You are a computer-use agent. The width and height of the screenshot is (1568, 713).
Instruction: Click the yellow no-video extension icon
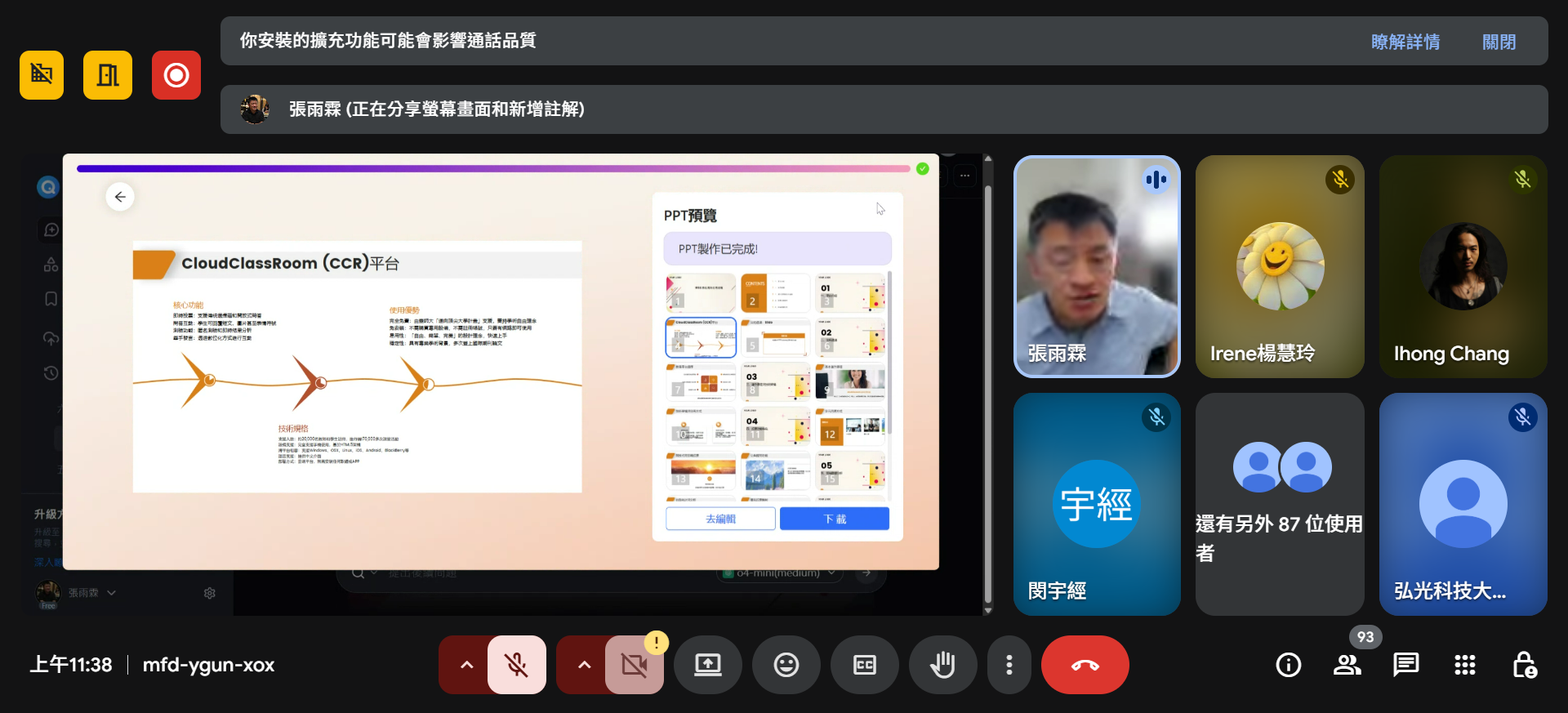[x=42, y=75]
